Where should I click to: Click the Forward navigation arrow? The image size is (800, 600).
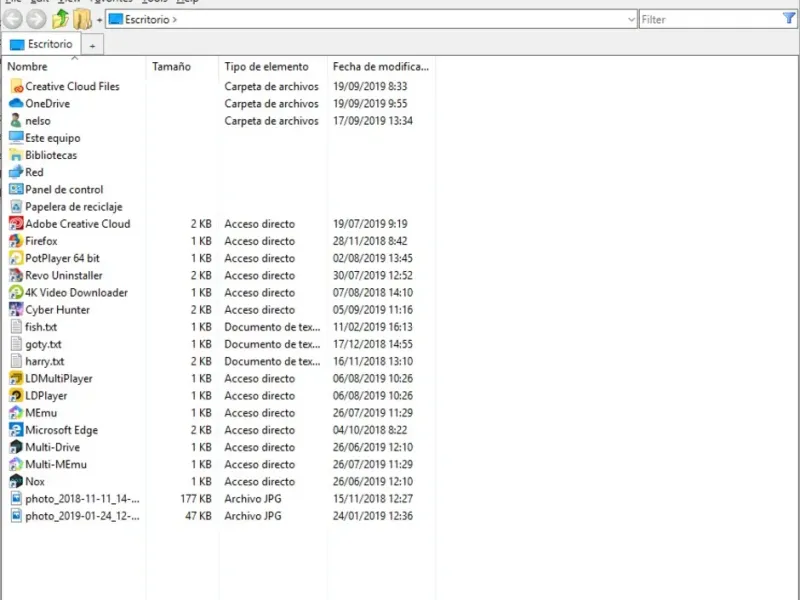pyautogui.click(x=36, y=19)
